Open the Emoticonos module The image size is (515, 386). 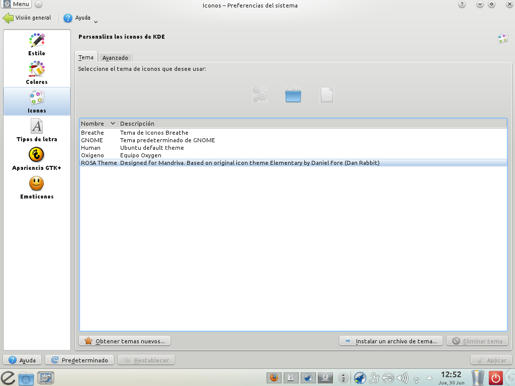tap(37, 188)
